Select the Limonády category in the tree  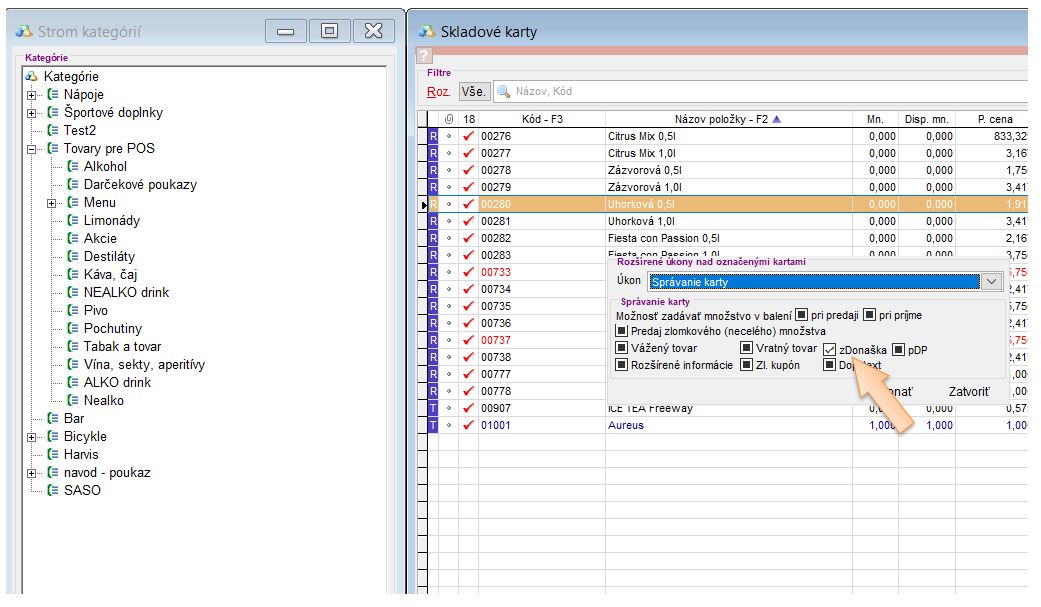(x=111, y=221)
